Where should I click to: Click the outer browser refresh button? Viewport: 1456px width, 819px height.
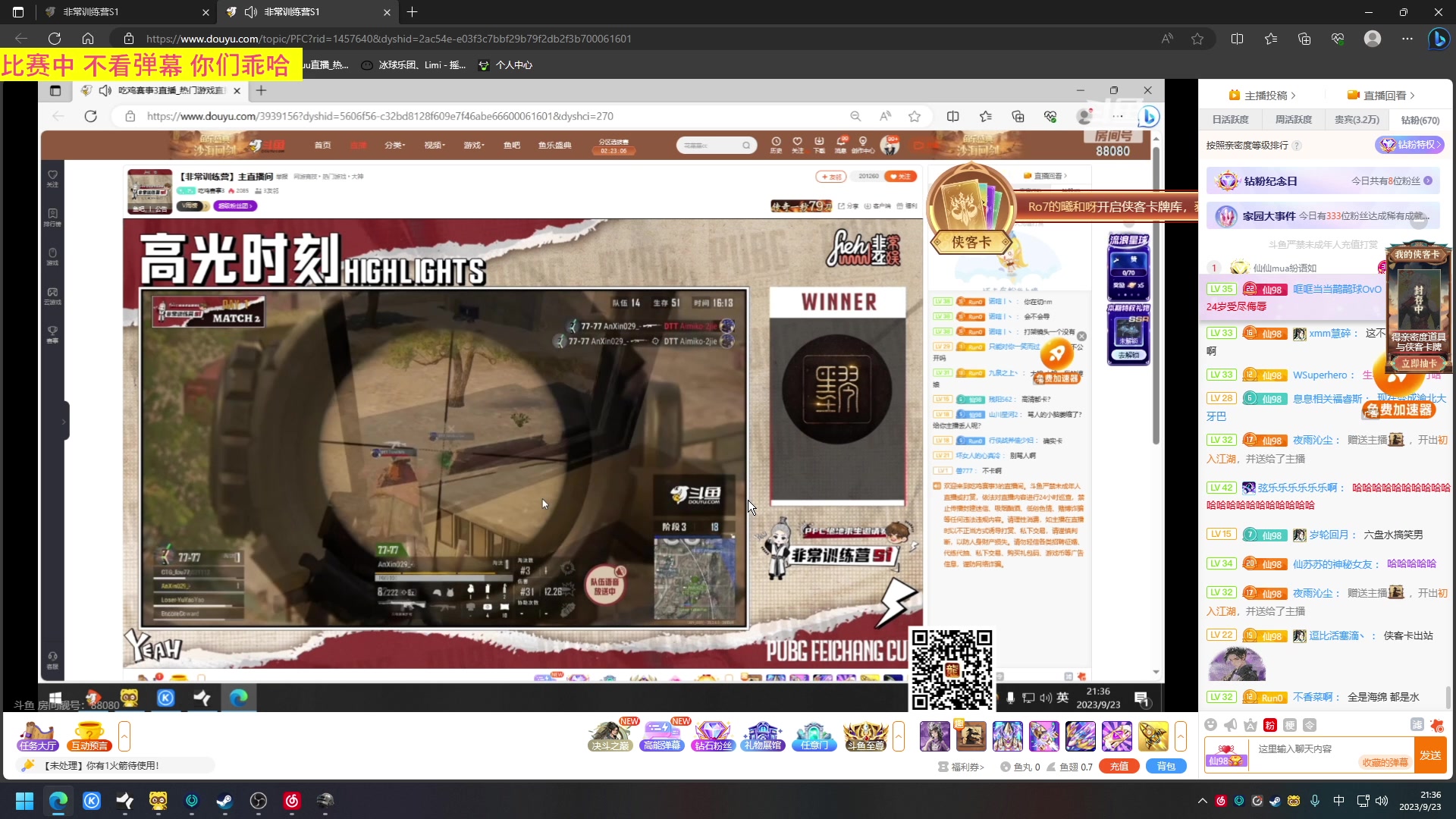click(55, 39)
